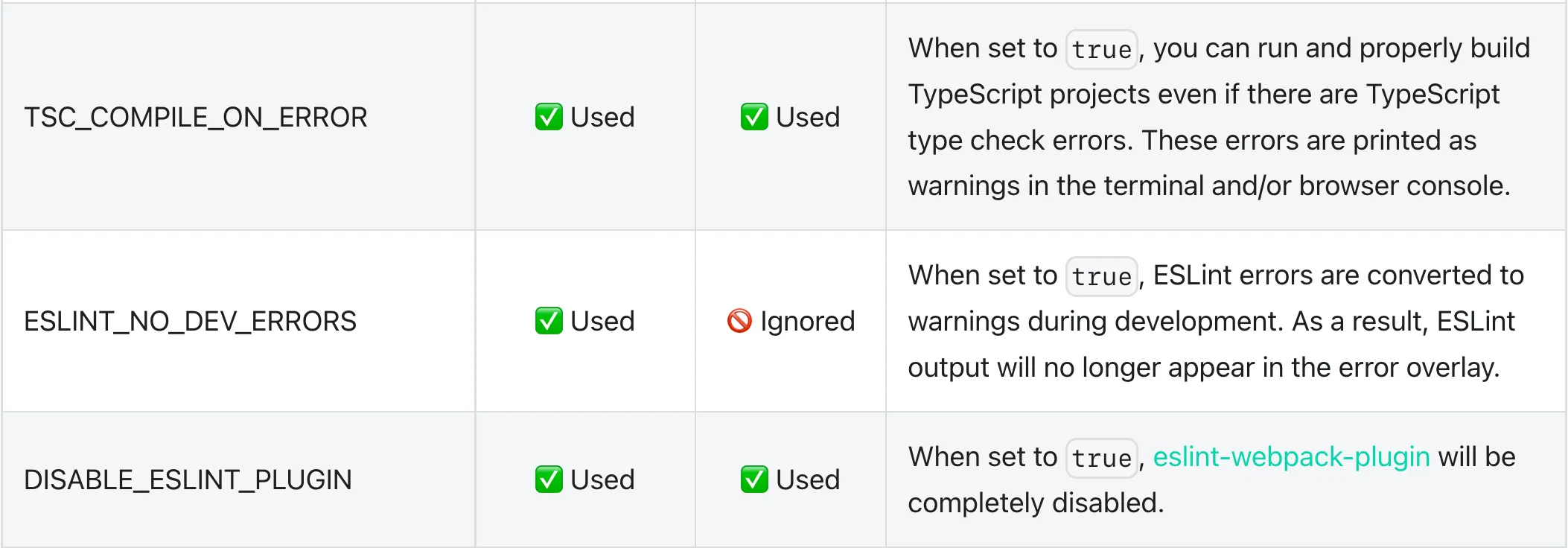Viewport: 1568px width, 548px height.
Task: Click the second green checkmark in the TSC_COMPILE_ON_ERROR row
Action: click(754, 117)
